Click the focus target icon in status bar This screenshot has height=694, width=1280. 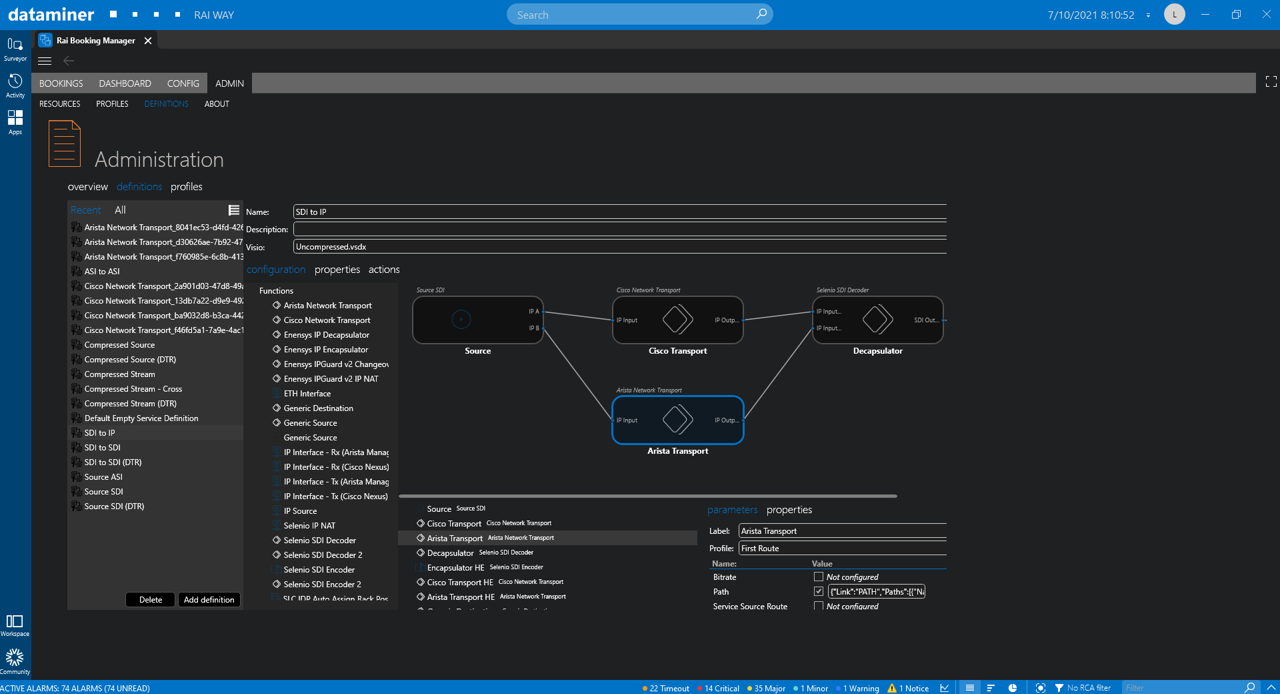(1041, 688)
